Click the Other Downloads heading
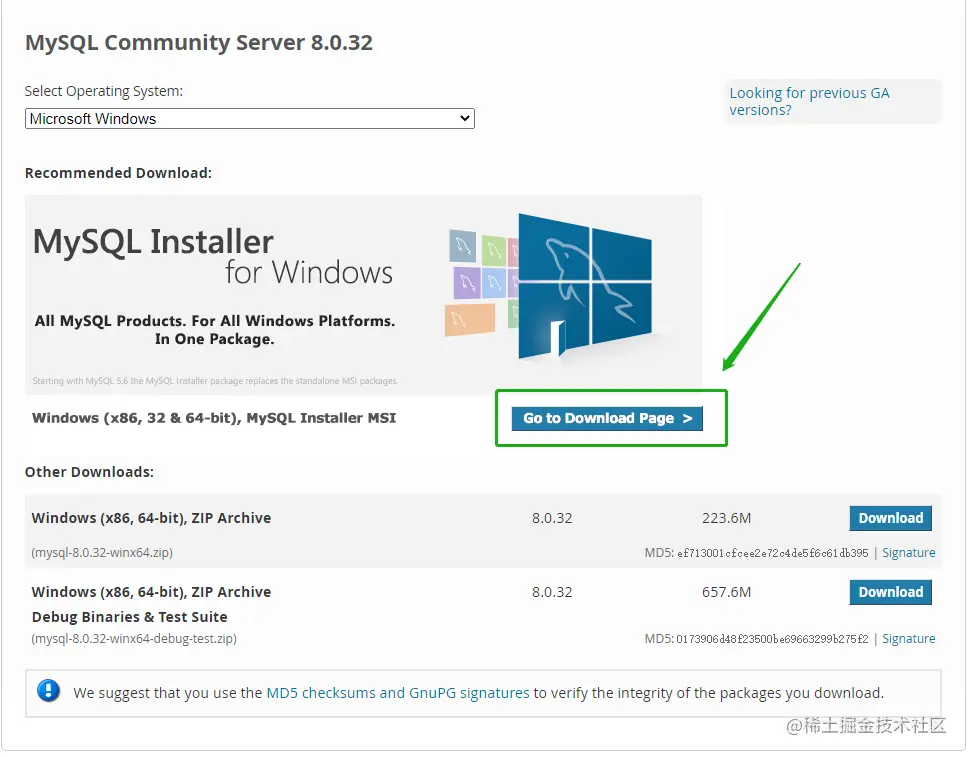The width and height of the screenshot is (968, 757). pyautogui.click(x=90, y=472)
